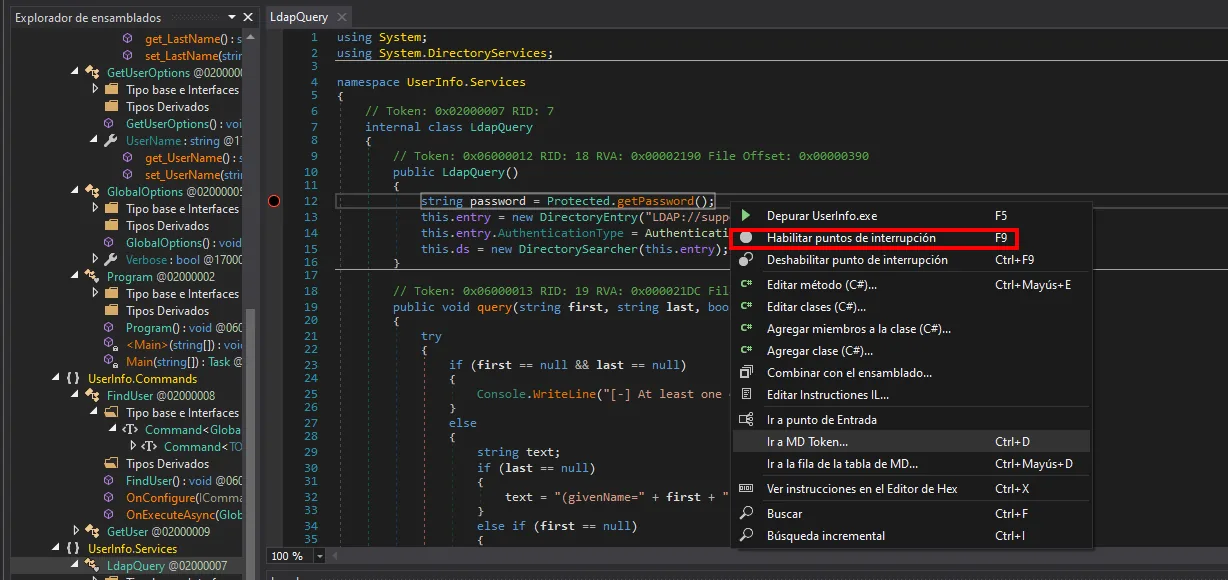The width and height of the screenshot is (1228, 580).
Task: Click the magnifier icon beside Buscar
Action: pyautogui.click(x=745, y=513)
